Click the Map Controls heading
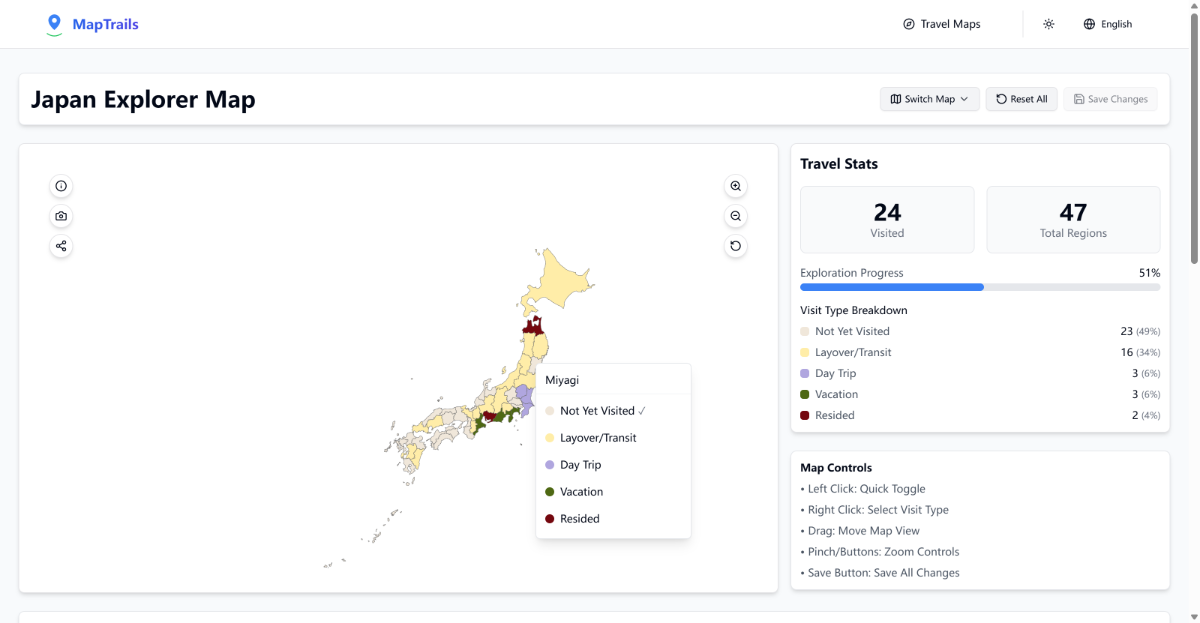 tap(836, 468)
